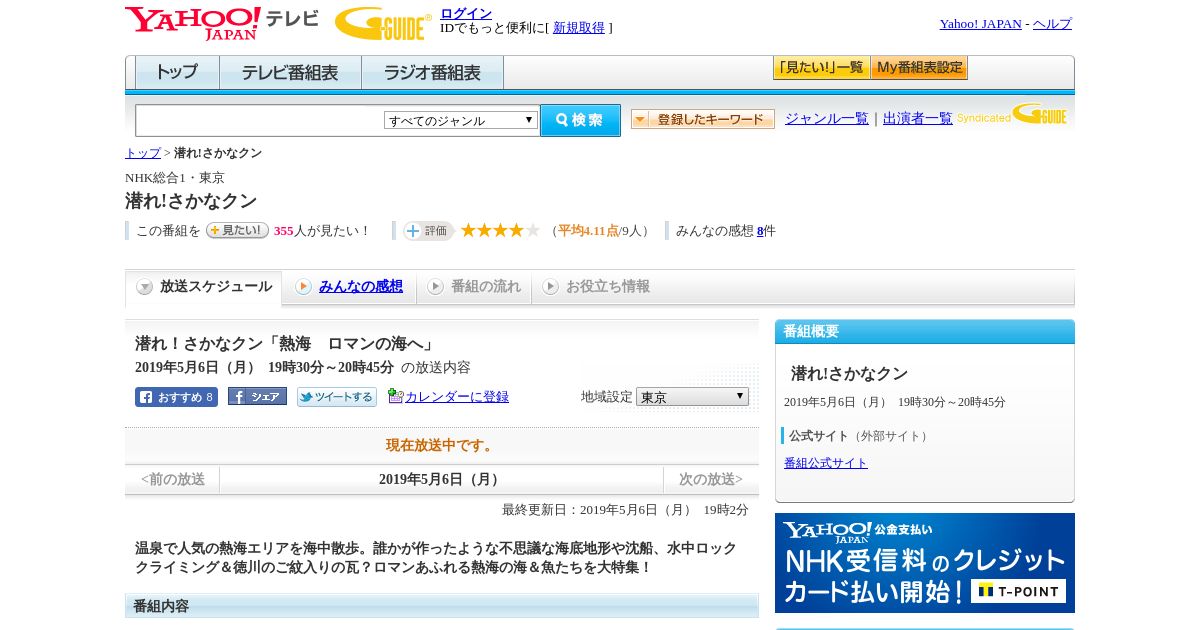Click the star rating display

point(500,230)
